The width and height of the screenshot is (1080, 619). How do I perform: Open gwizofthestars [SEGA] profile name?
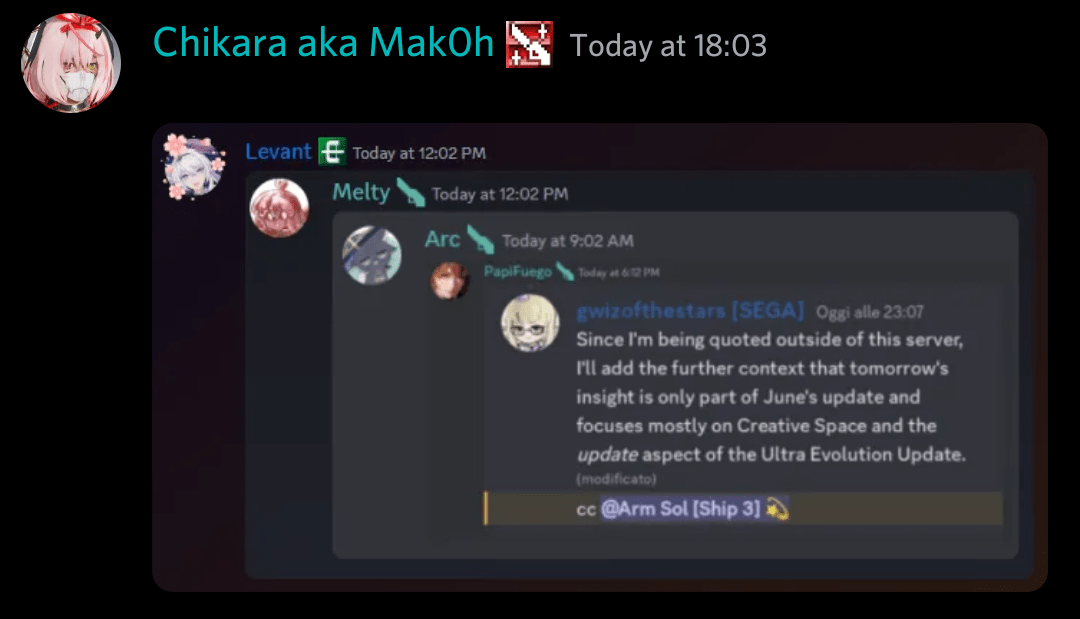tap(690, 311)
